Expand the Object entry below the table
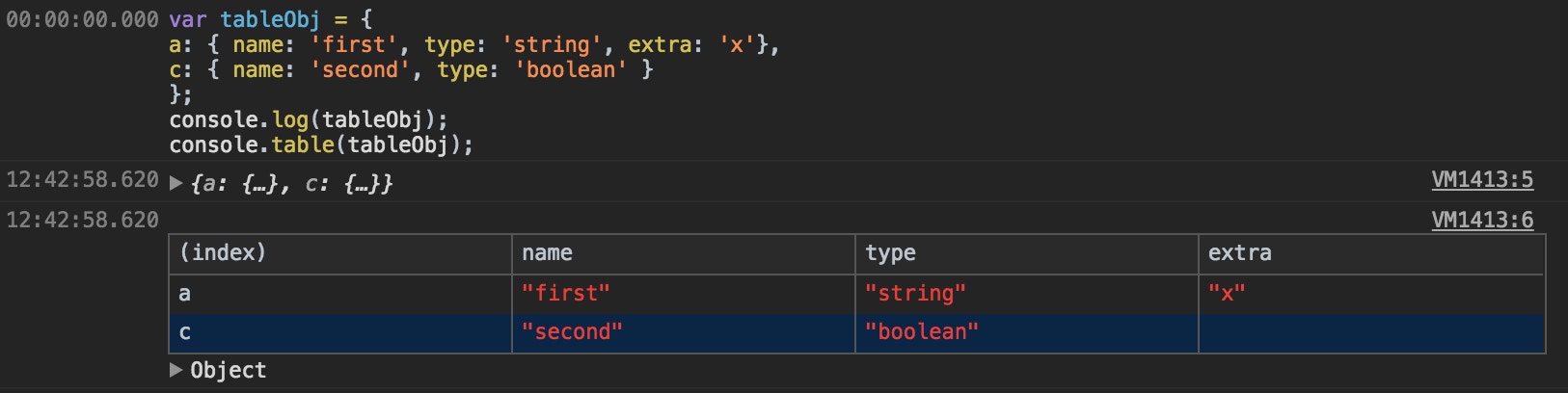The height and width of the screenshot is (393, 1568). tap(176, 370)
